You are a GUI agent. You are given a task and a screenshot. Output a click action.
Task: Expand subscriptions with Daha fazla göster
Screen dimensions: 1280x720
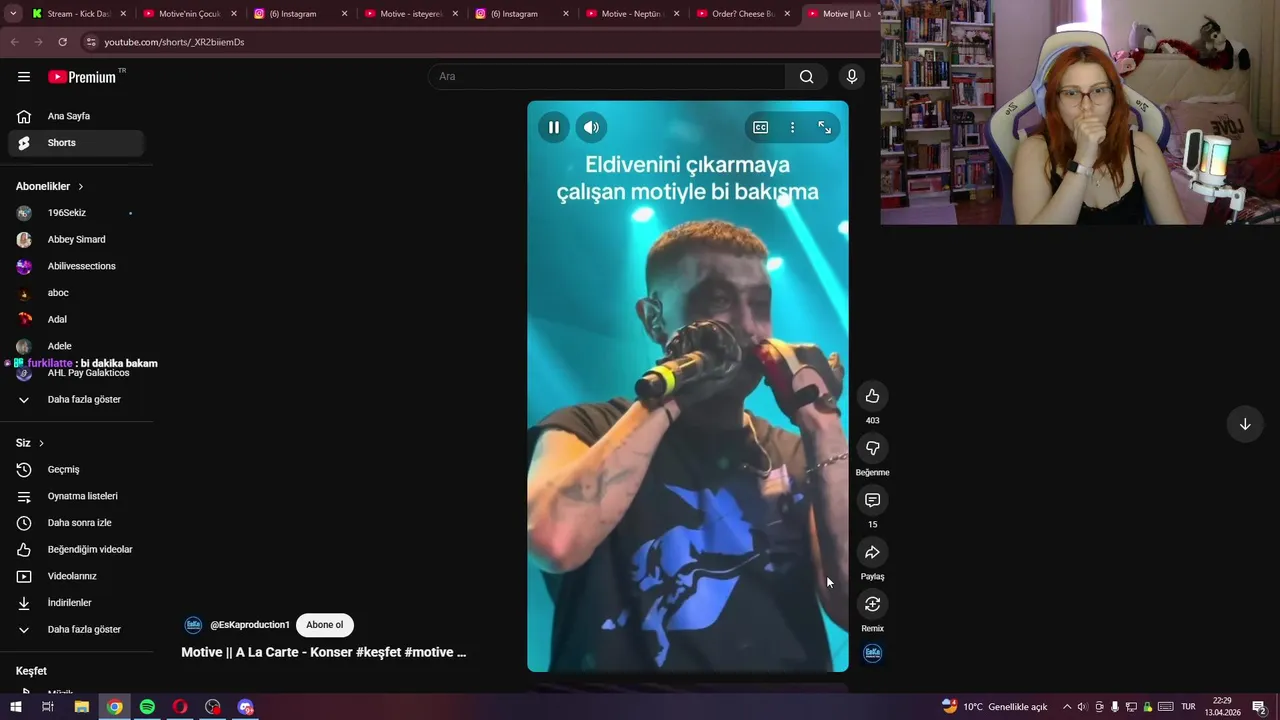(x=76, y=400)
